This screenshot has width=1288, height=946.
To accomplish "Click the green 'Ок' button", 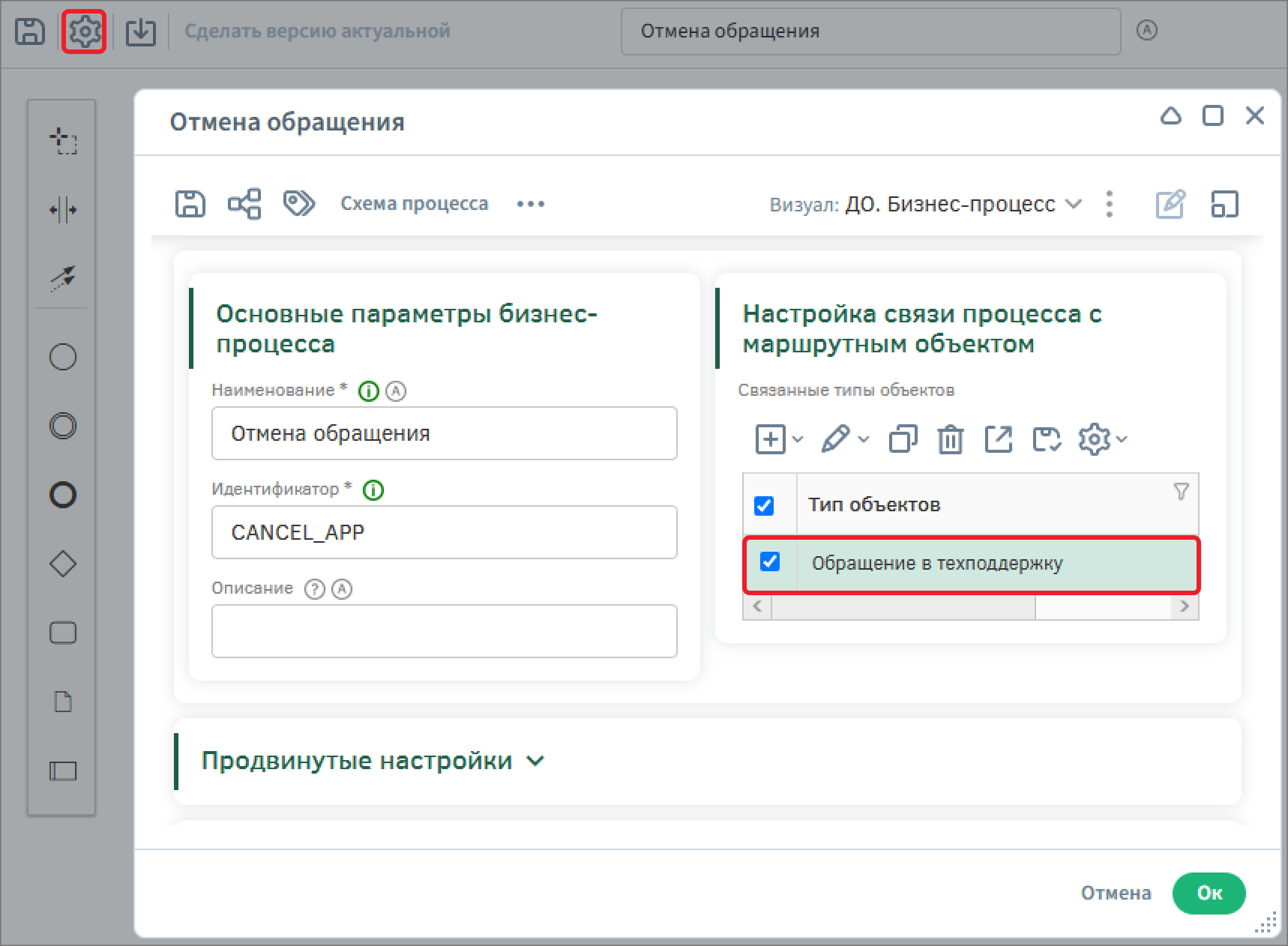I will click(x=1209, y=893).
